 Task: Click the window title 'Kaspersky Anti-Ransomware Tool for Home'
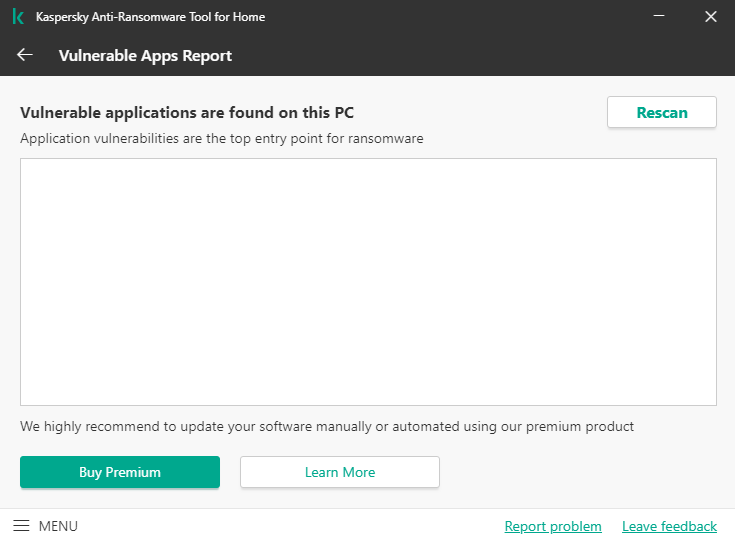coord(150,17)
